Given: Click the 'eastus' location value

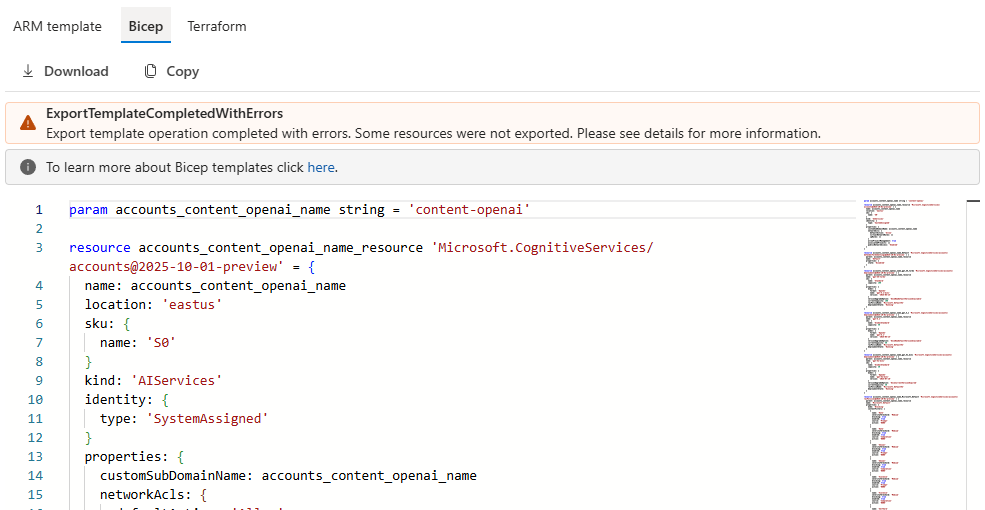Looking at the screenshot, I should 193,305.
